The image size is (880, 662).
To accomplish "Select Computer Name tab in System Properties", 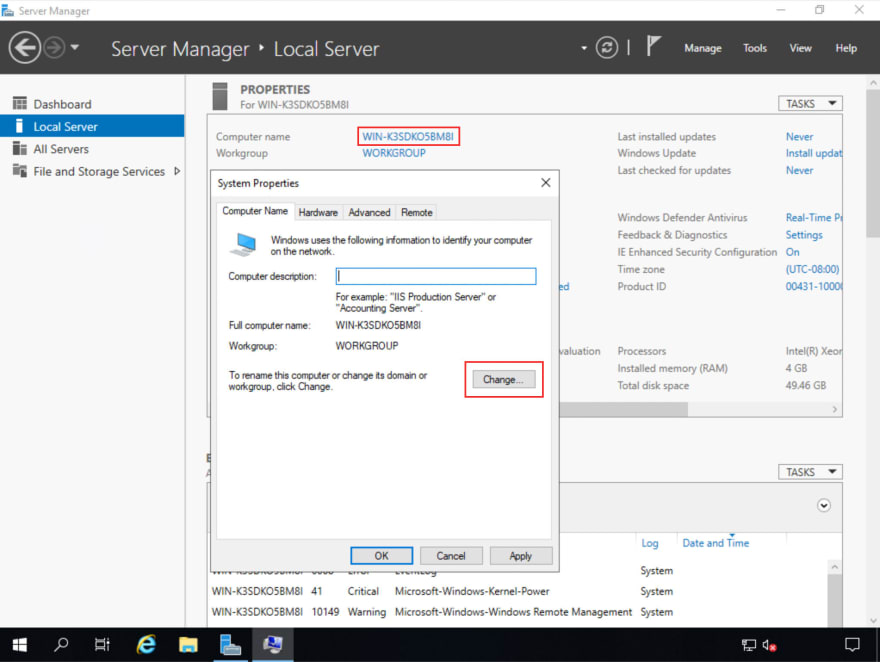I will point(255,211).
